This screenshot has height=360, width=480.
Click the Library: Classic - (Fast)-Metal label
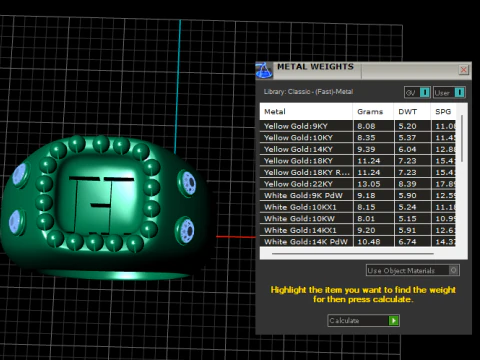(308, 92)
